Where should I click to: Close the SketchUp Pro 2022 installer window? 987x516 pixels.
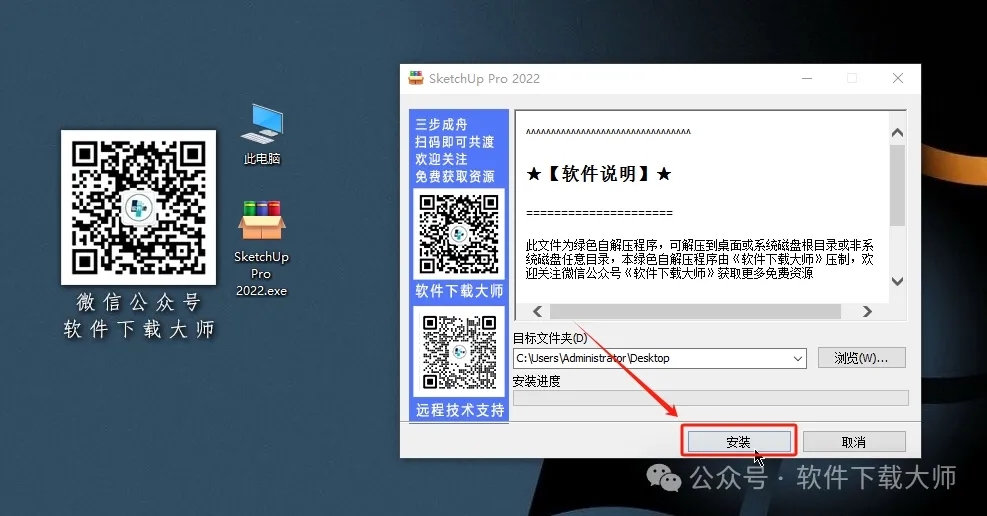coord(898,78)
